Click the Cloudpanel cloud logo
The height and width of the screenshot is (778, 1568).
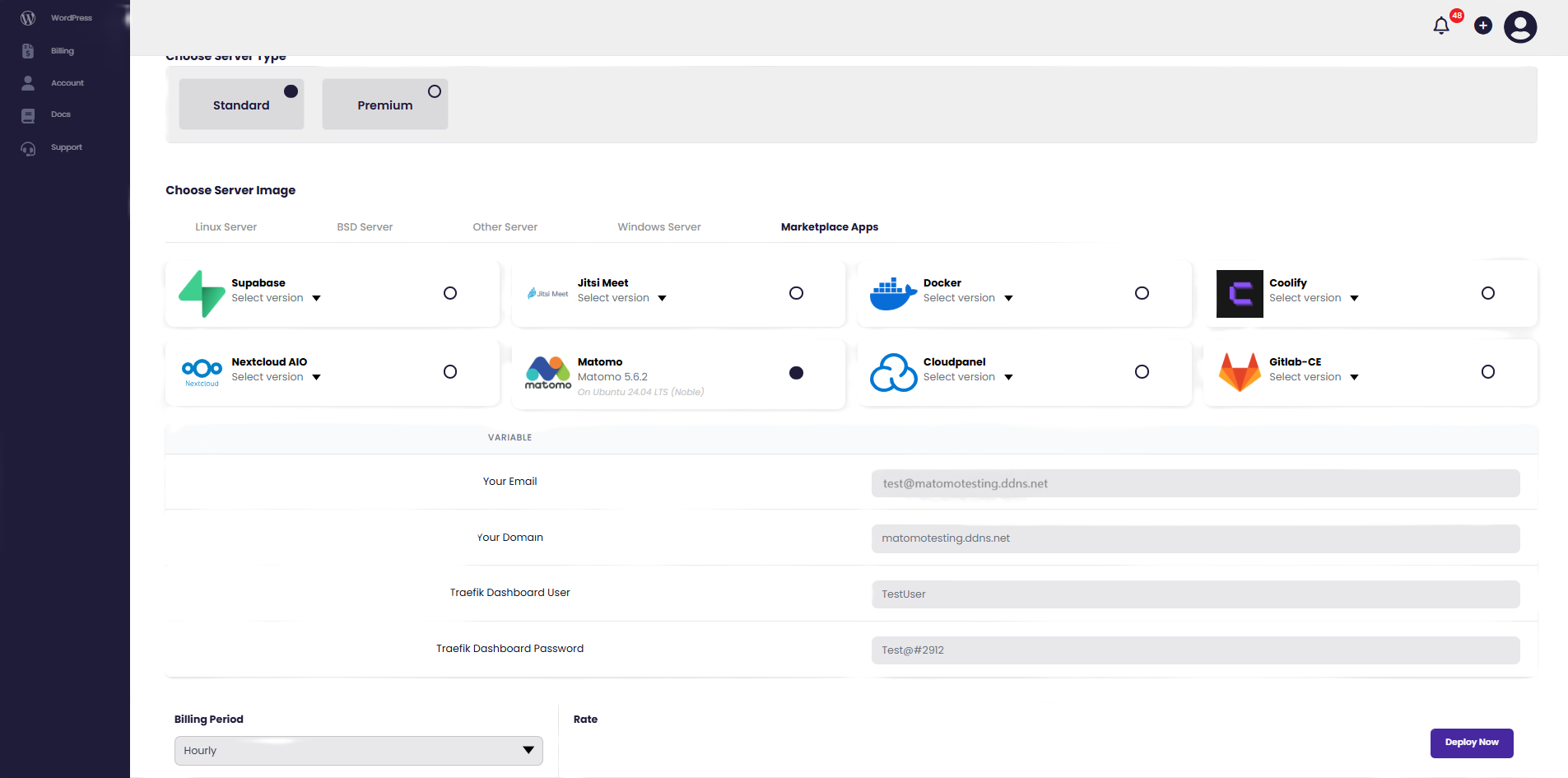[x=893, y=372]
